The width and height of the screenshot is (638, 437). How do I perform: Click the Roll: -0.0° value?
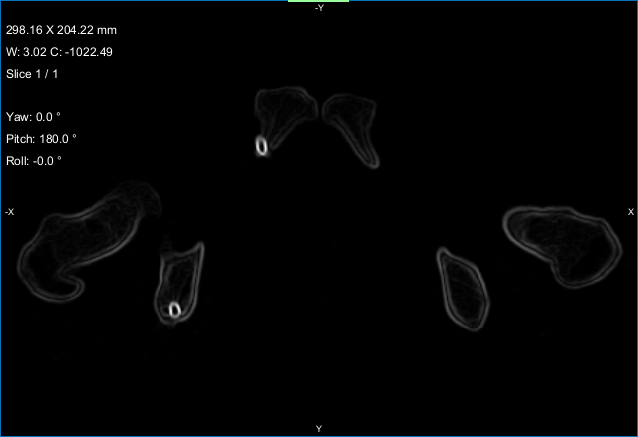pos(34,161)
